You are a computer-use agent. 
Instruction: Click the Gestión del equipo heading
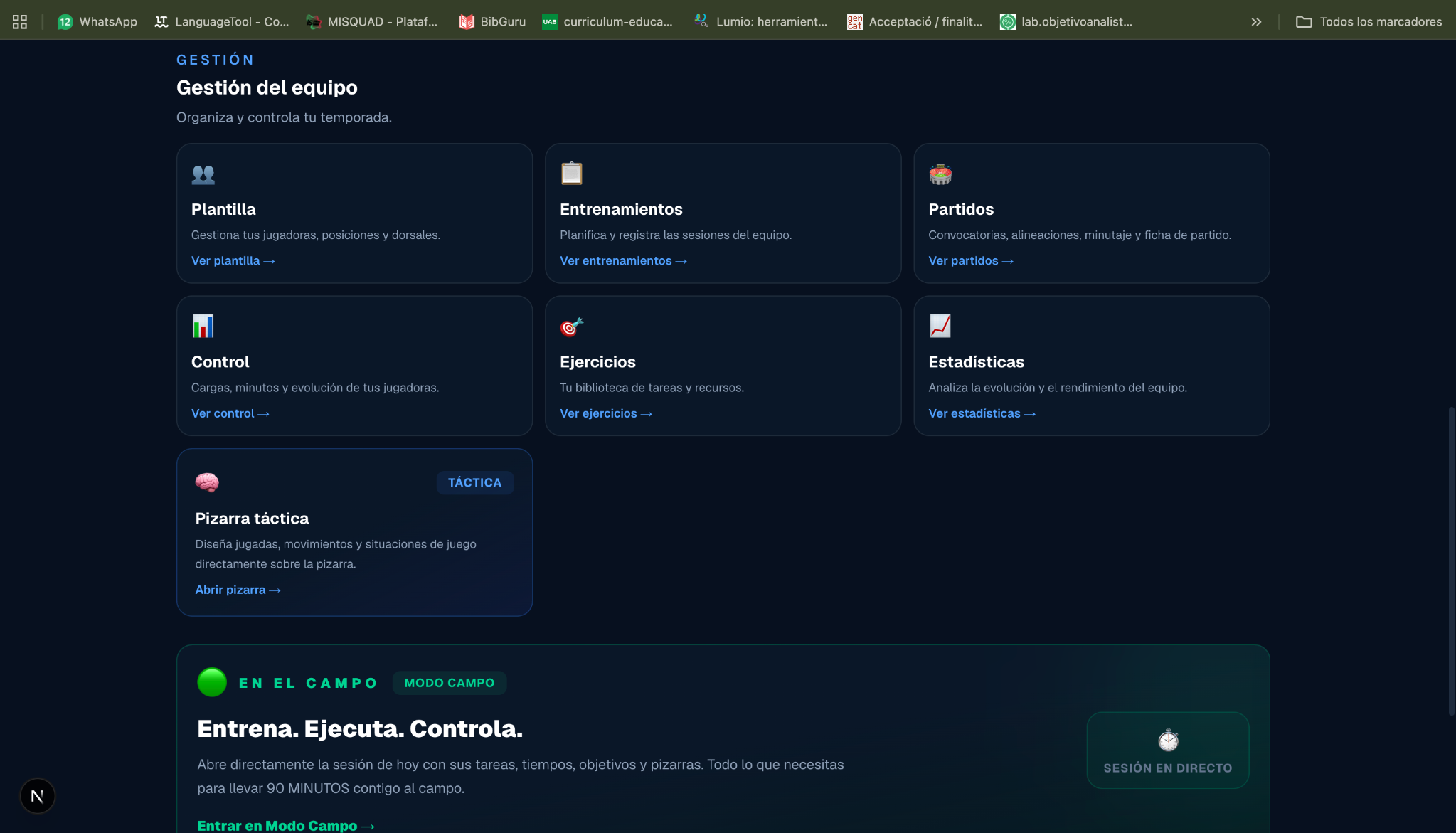tap(267, 87)
